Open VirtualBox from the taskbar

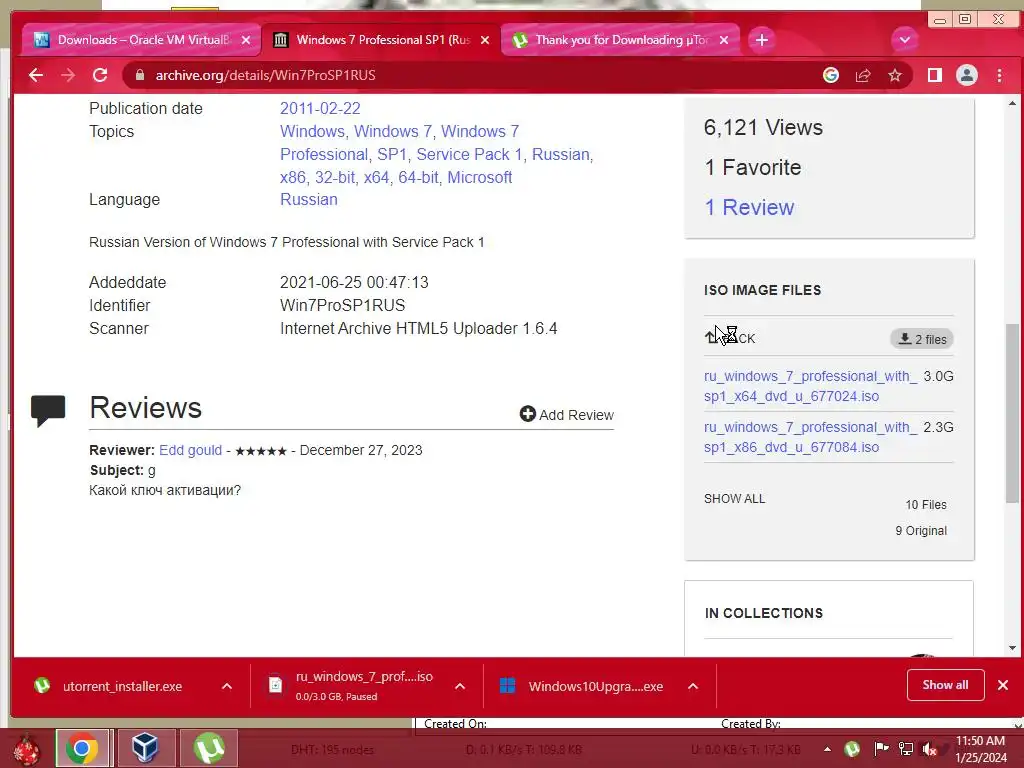(145, 748)
